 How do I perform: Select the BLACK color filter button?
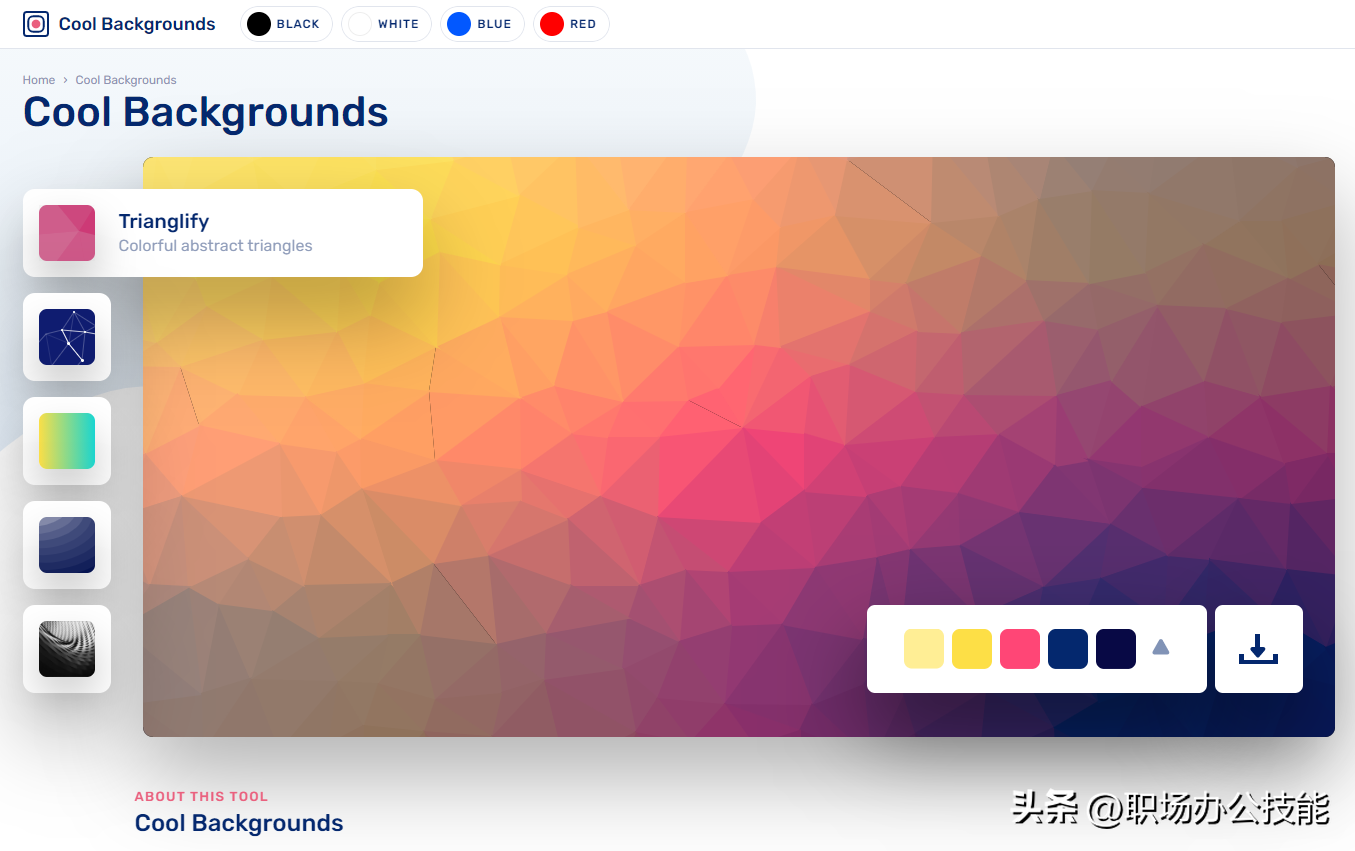[287, 24]
